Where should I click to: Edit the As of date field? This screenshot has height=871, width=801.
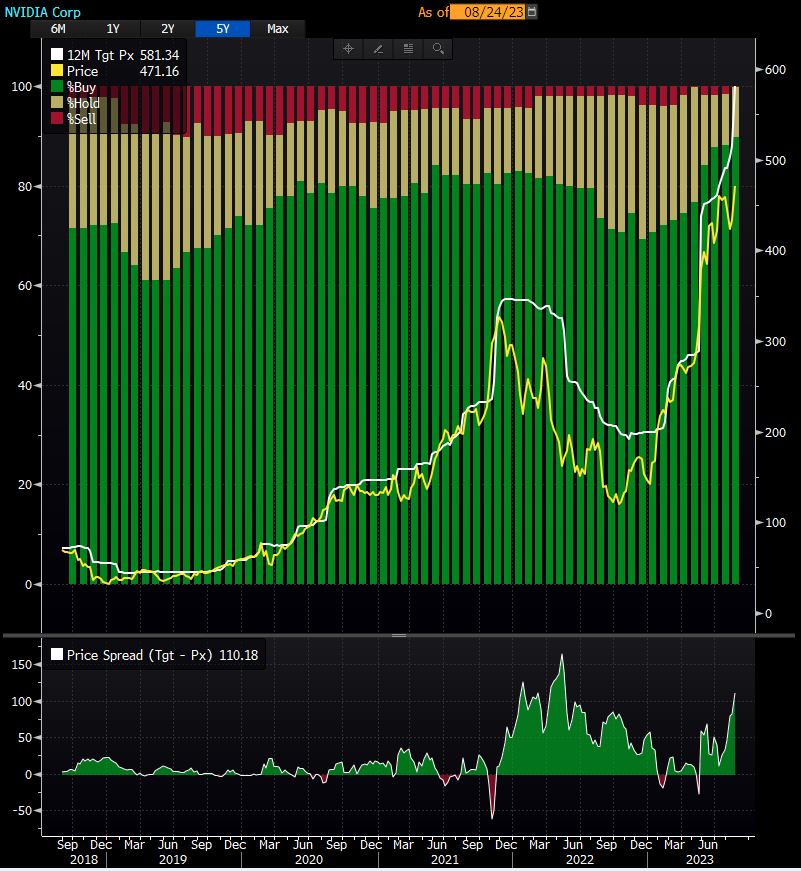(x=488, y=12)
